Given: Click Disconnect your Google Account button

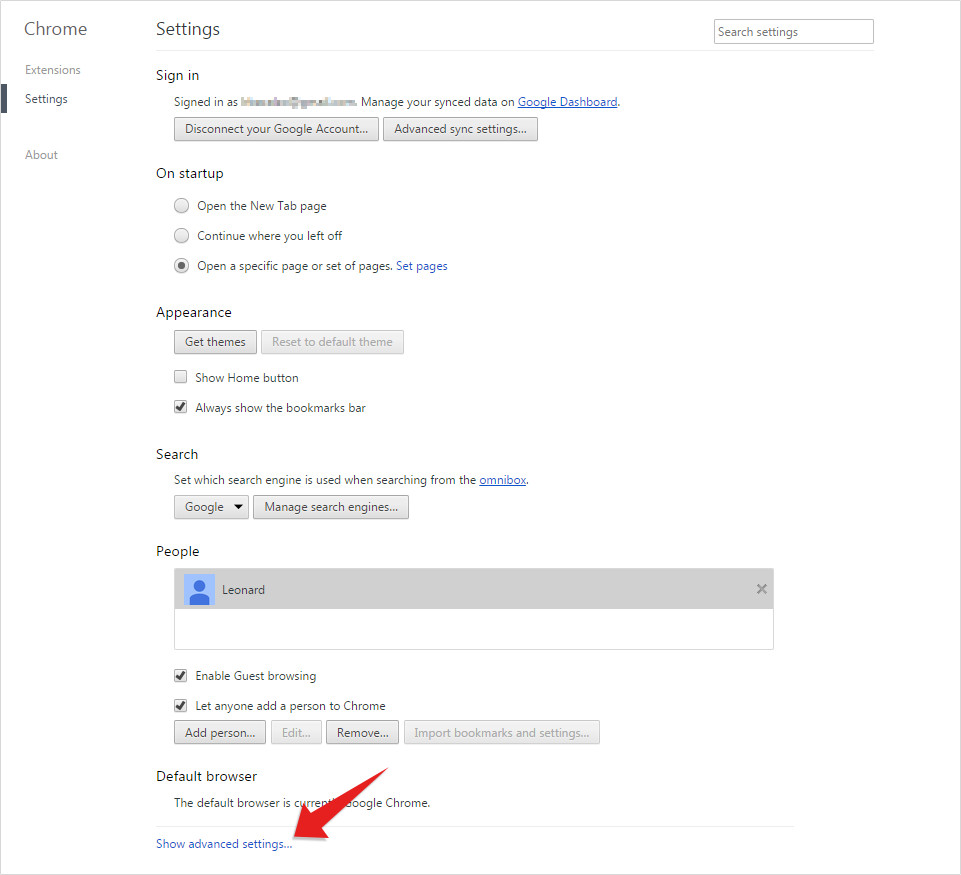Looking at the screenshot, I should pyautogui.click(x=276, y=129).
